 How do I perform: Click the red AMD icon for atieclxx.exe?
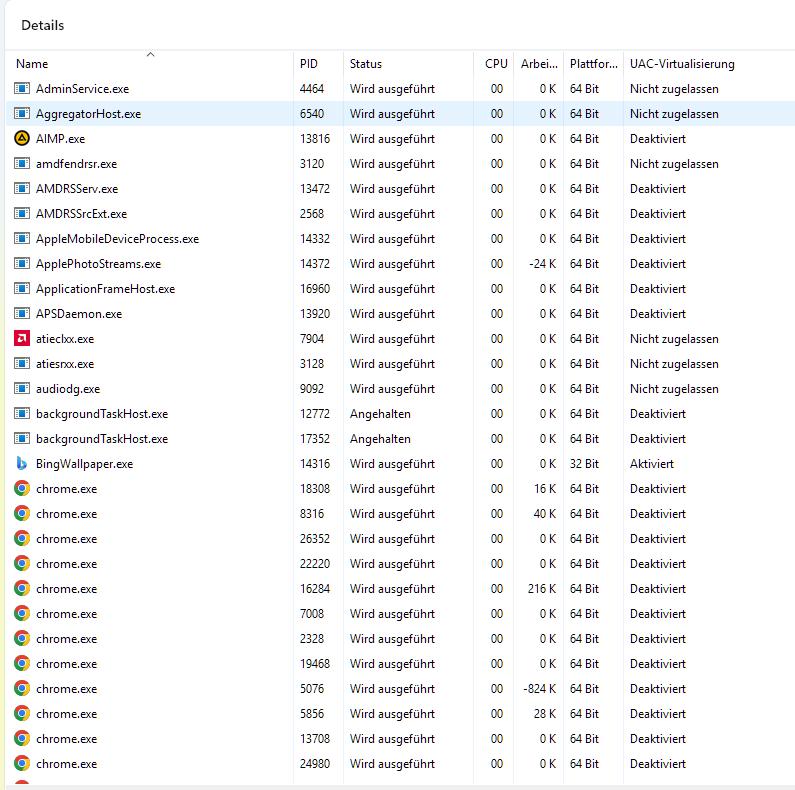(x=22, y=338)
